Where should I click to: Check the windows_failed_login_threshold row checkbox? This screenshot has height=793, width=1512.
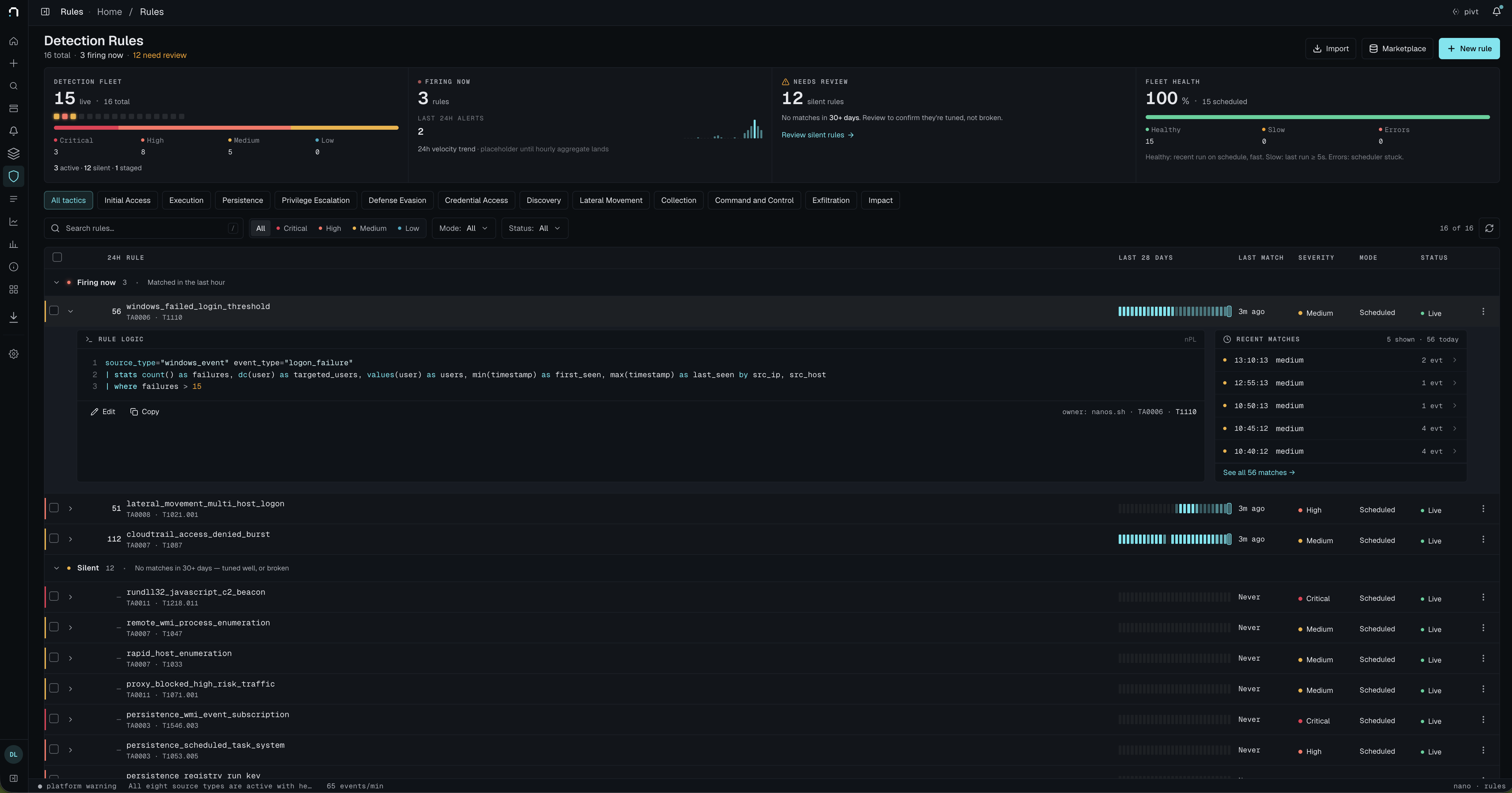[x=54, y=310]
